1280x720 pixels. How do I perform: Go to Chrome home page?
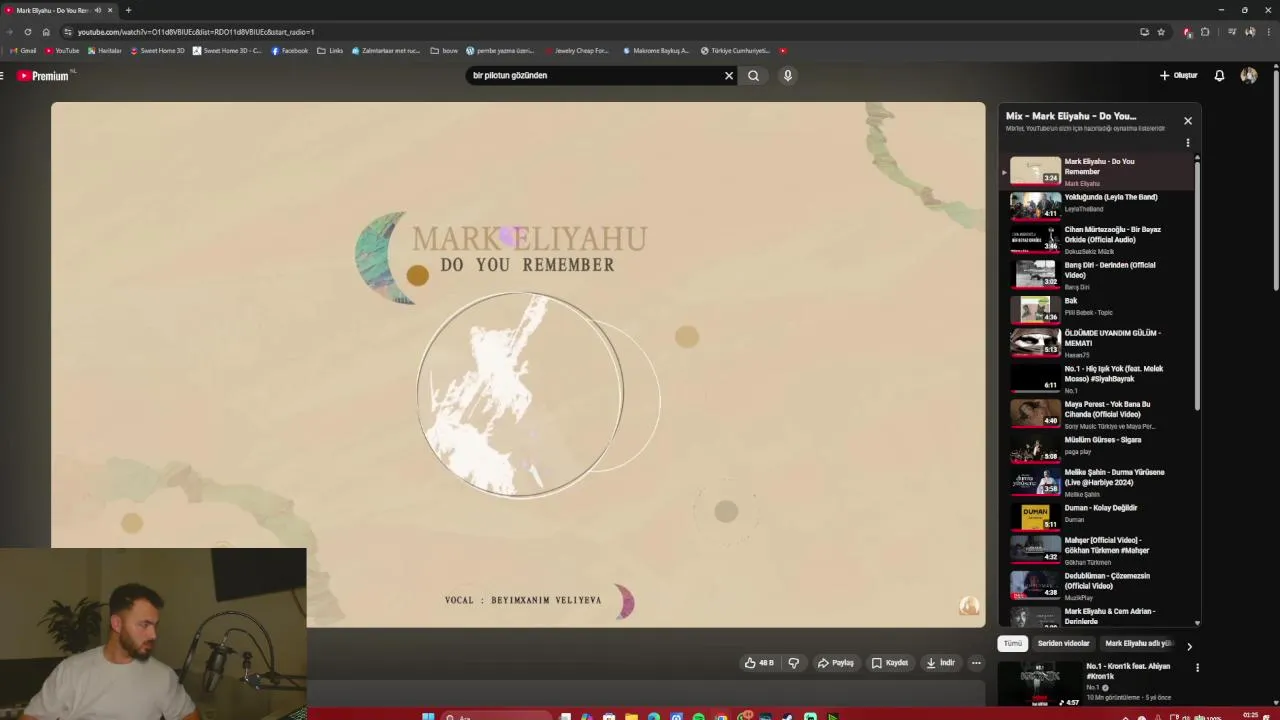coord(46,32)
